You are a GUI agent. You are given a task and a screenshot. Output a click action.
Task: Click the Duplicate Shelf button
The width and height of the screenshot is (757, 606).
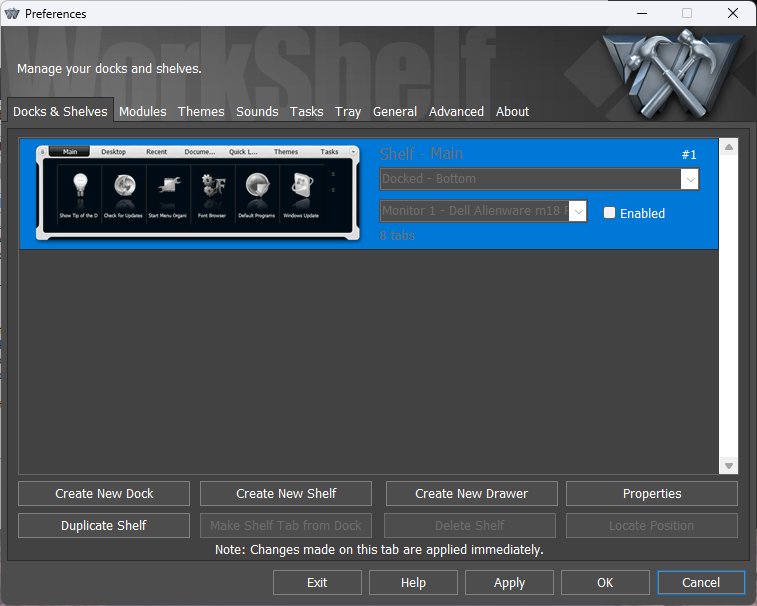click(103, 525)
